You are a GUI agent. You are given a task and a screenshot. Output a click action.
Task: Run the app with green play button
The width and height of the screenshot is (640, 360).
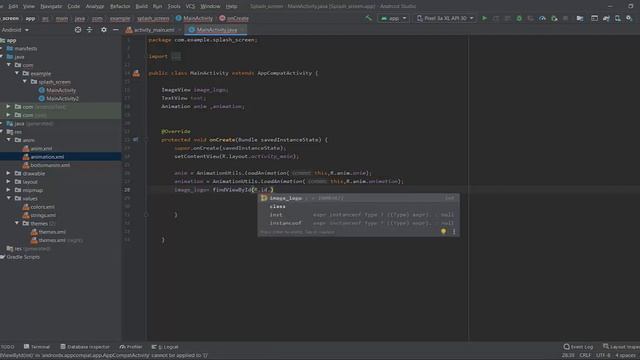click(484, 18)
